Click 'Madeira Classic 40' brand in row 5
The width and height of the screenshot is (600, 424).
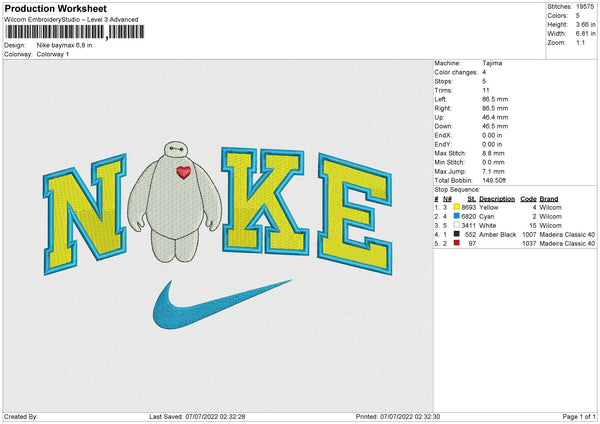point(567,243)
